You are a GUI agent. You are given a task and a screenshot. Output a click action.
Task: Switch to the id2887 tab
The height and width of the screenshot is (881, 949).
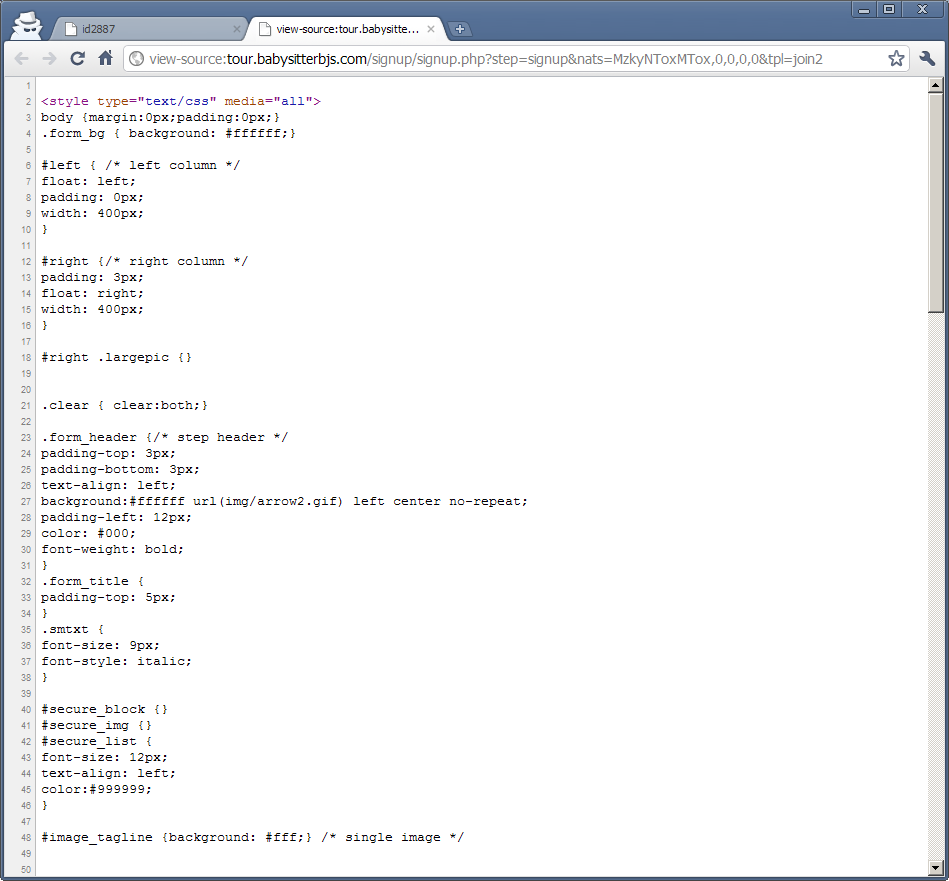pos(148,29)
